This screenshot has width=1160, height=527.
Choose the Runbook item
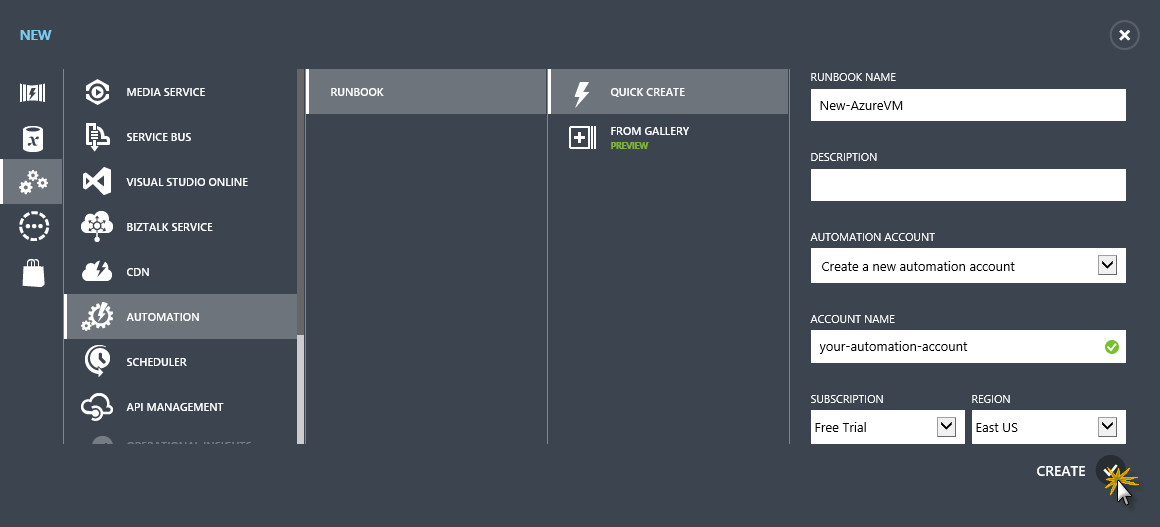point(426,92)
